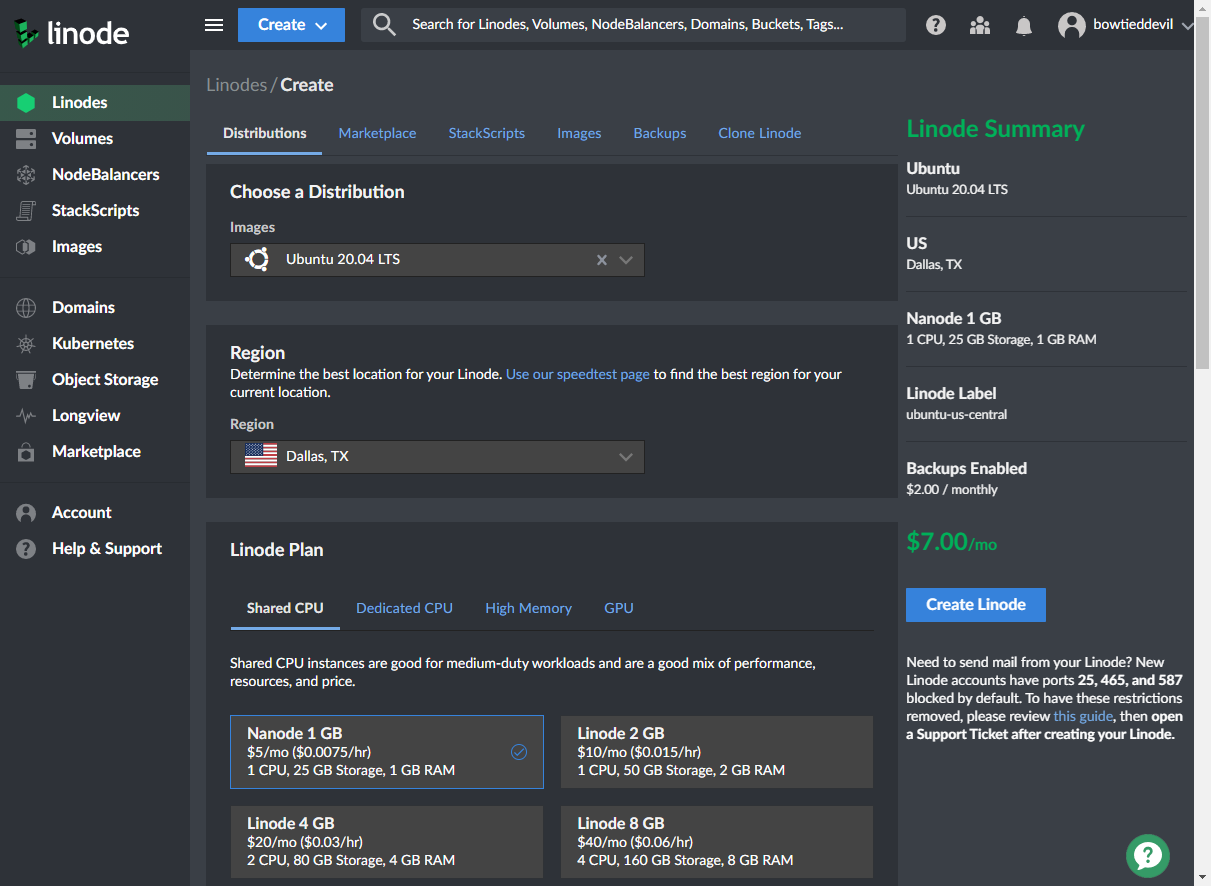
Task: Select the GPU plan tab
Action: [619, 608]
